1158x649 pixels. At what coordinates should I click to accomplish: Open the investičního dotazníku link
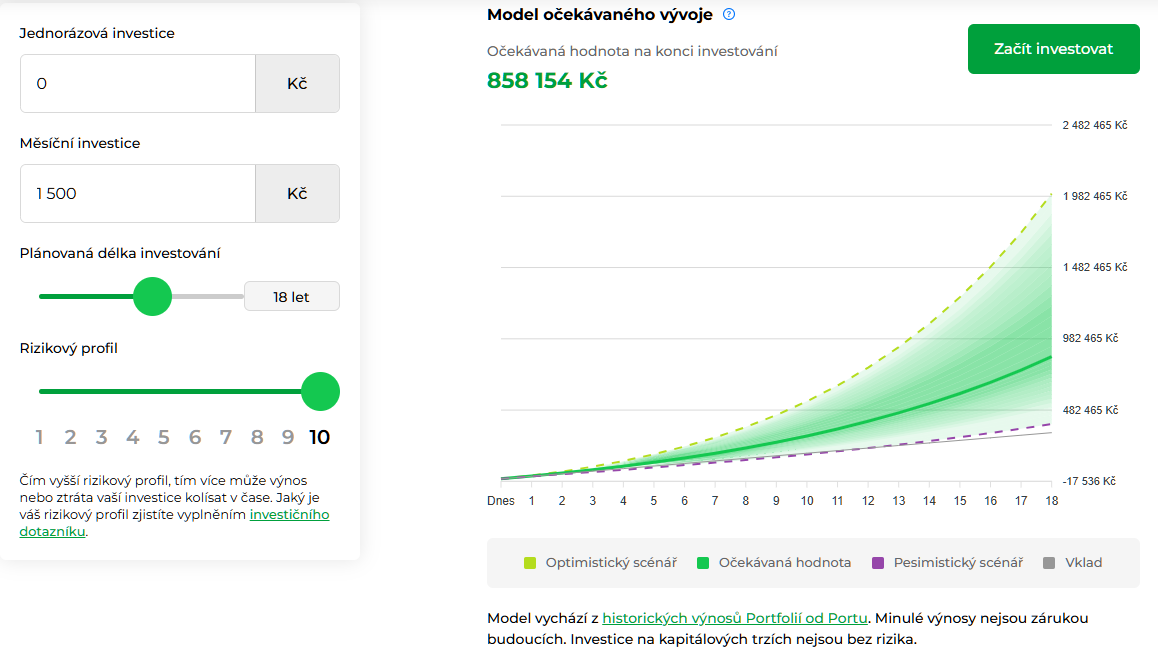[x=290, y=515]
